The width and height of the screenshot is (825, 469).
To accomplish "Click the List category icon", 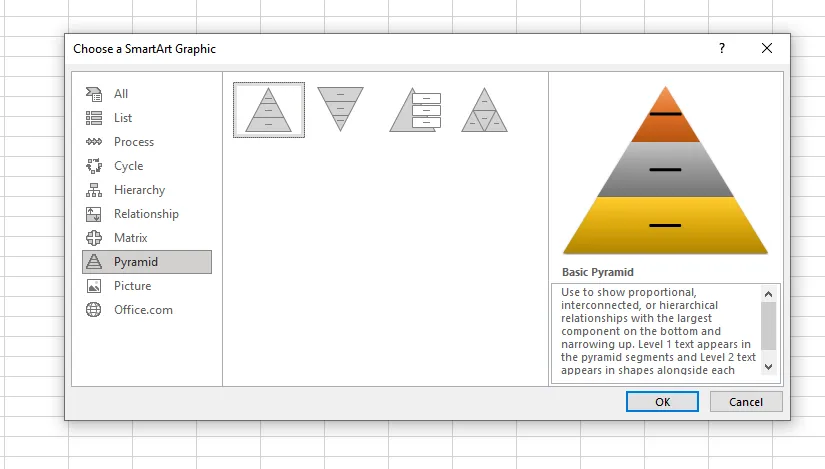I will click(x=94, y=118).
